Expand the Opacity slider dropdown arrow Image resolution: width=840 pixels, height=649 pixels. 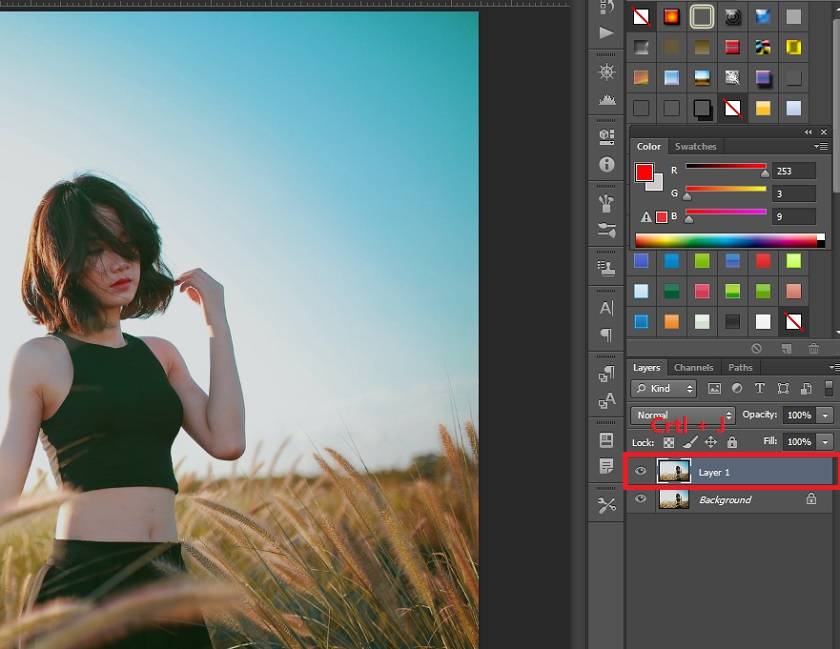pos(825,415)
